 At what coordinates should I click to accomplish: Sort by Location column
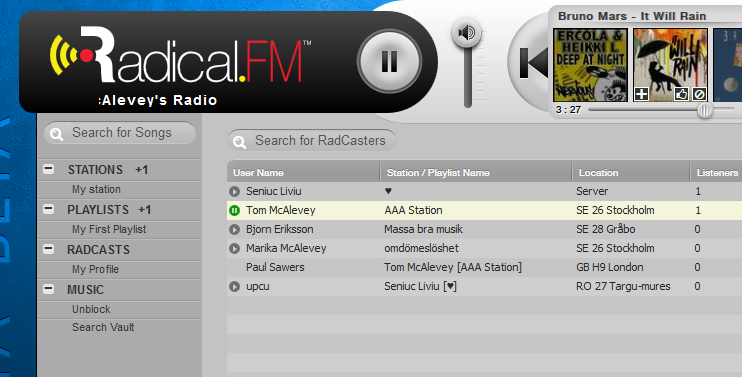click(631, 173)
